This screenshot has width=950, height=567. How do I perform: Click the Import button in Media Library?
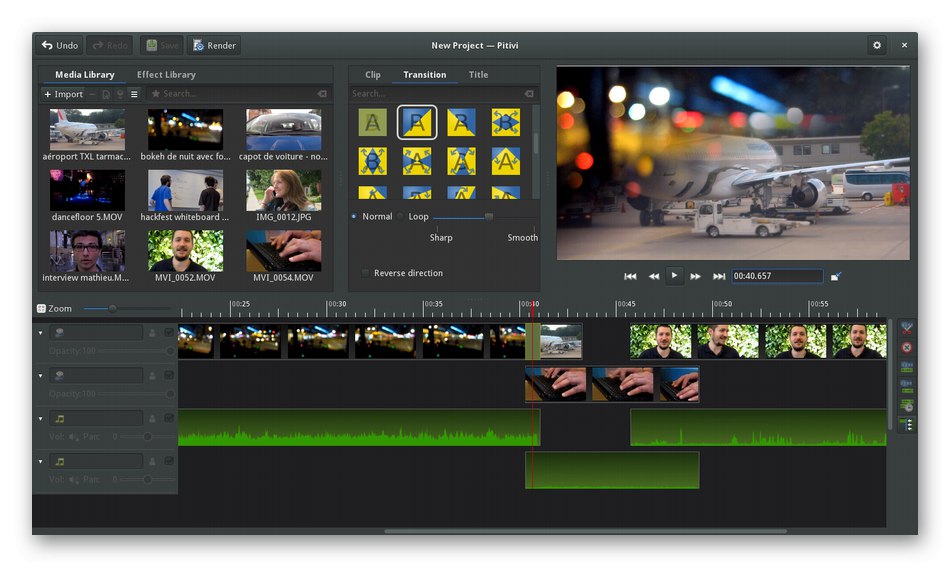[63, 94]
